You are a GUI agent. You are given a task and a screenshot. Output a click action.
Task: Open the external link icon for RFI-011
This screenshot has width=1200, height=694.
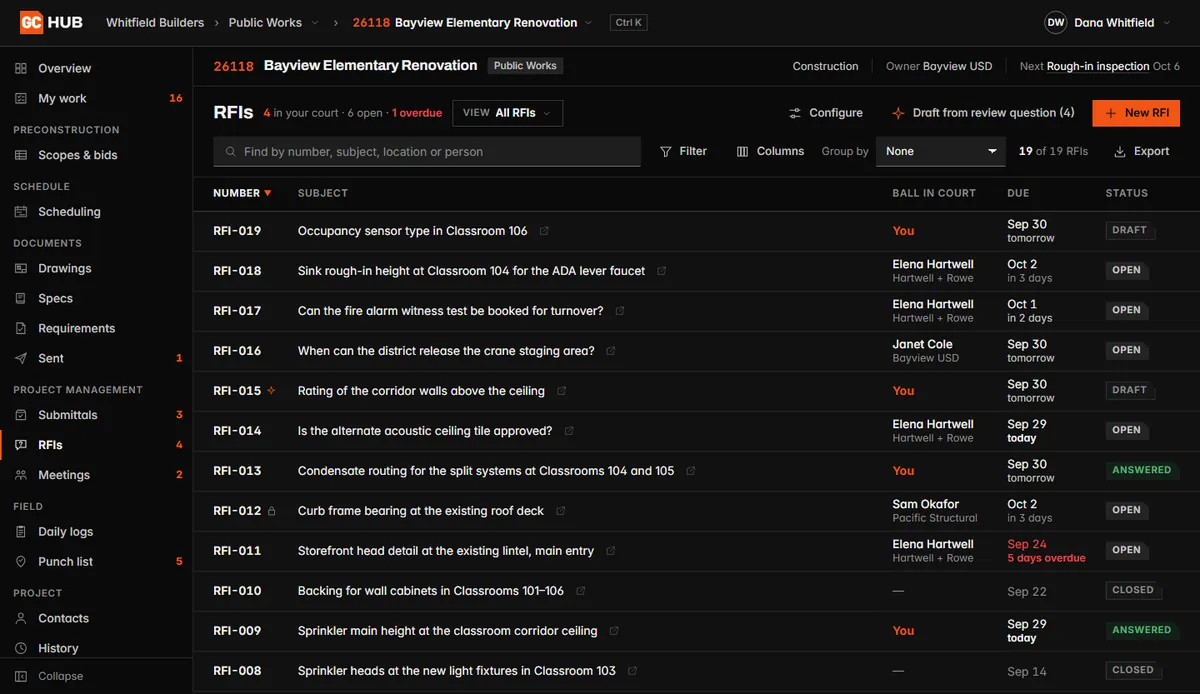611,551
